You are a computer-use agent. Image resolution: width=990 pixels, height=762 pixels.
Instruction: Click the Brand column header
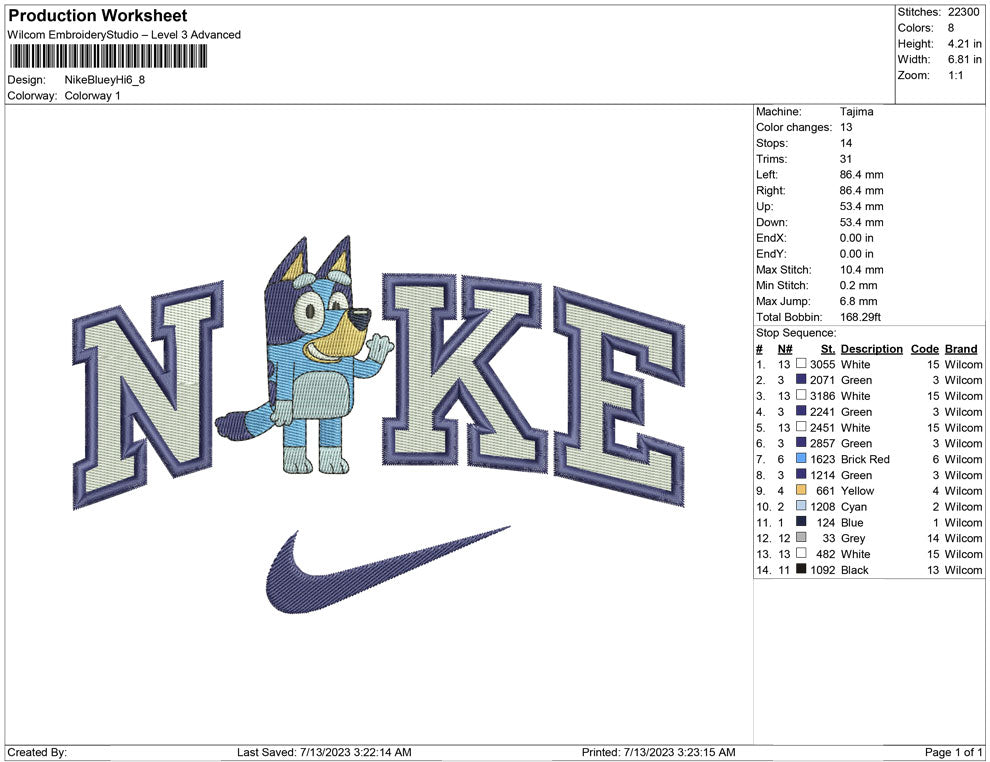tap(961, 349)
